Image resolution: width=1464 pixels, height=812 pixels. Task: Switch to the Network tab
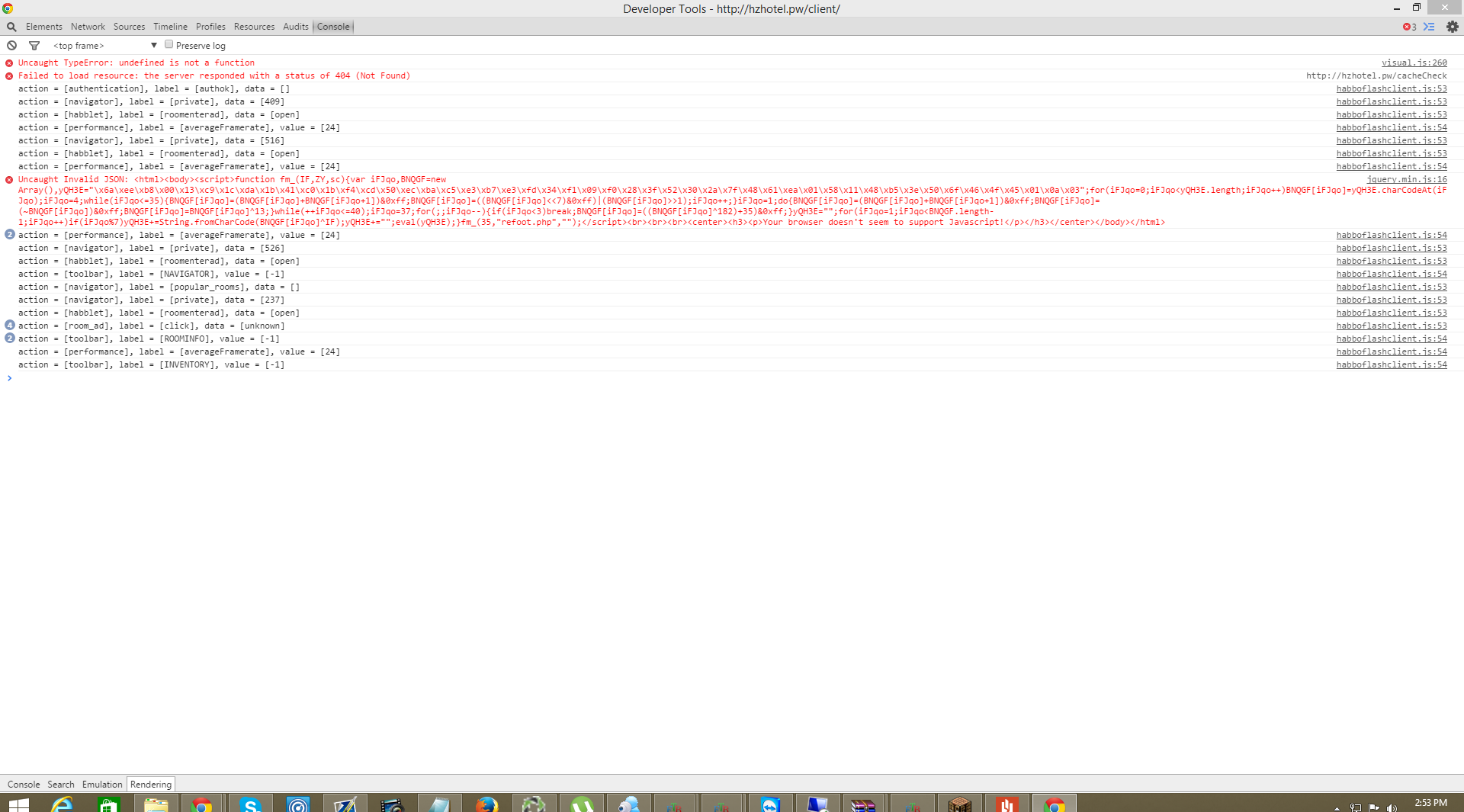point(88,27)
